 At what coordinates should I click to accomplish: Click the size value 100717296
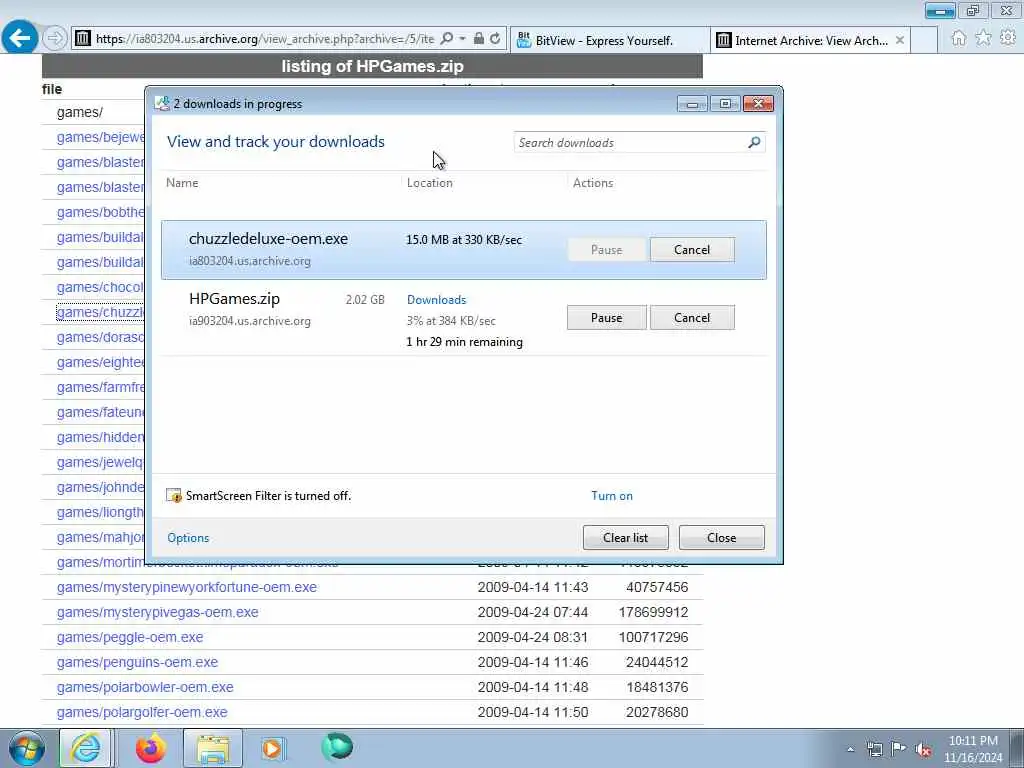pyautogui.click(x=653, y=637)
